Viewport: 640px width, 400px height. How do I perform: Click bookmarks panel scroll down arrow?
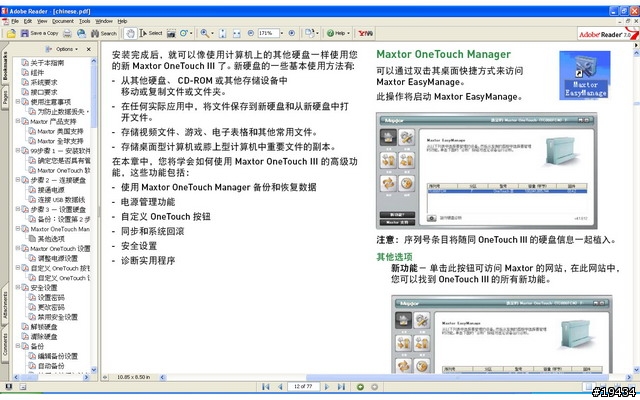coord(93,370)
